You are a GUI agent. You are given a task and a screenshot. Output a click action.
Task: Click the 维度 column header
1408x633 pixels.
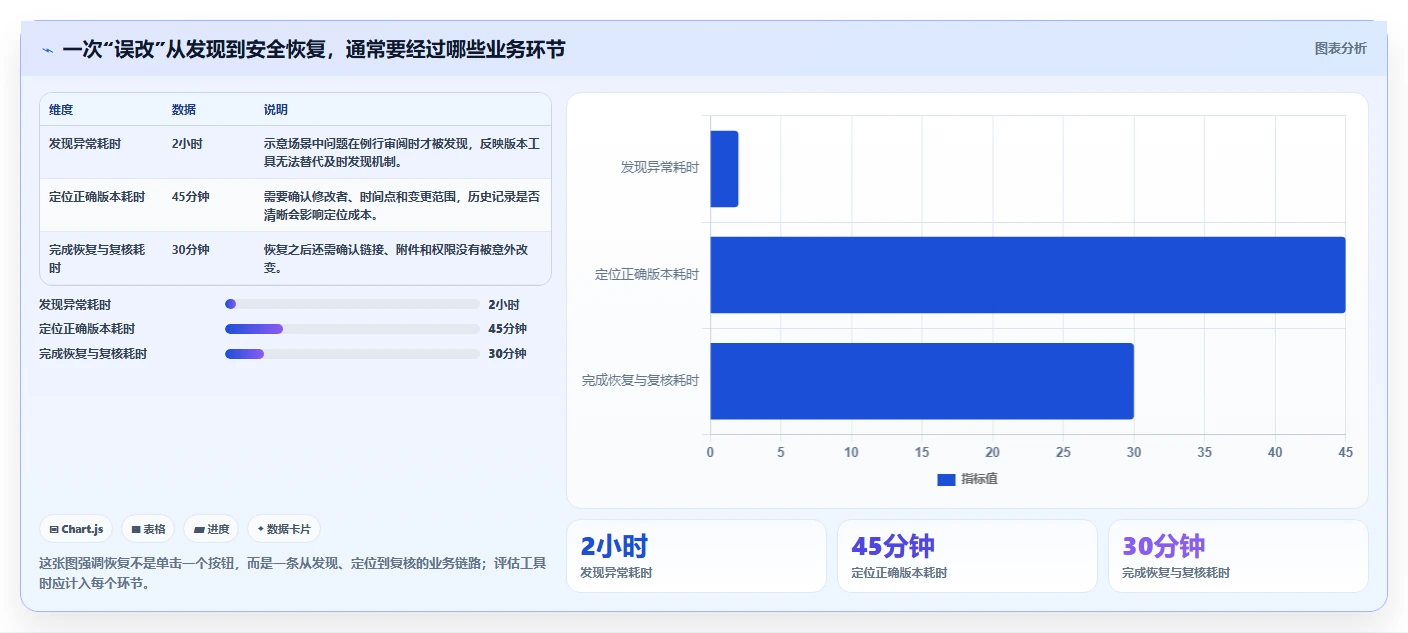coord(61,110)
